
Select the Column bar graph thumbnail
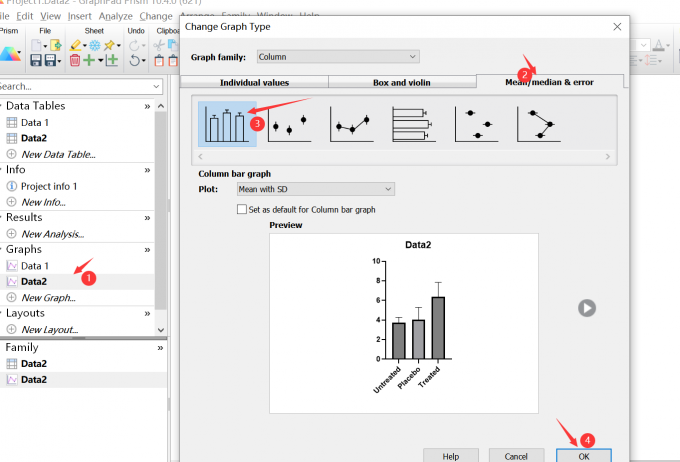click(x=227, y=124)
